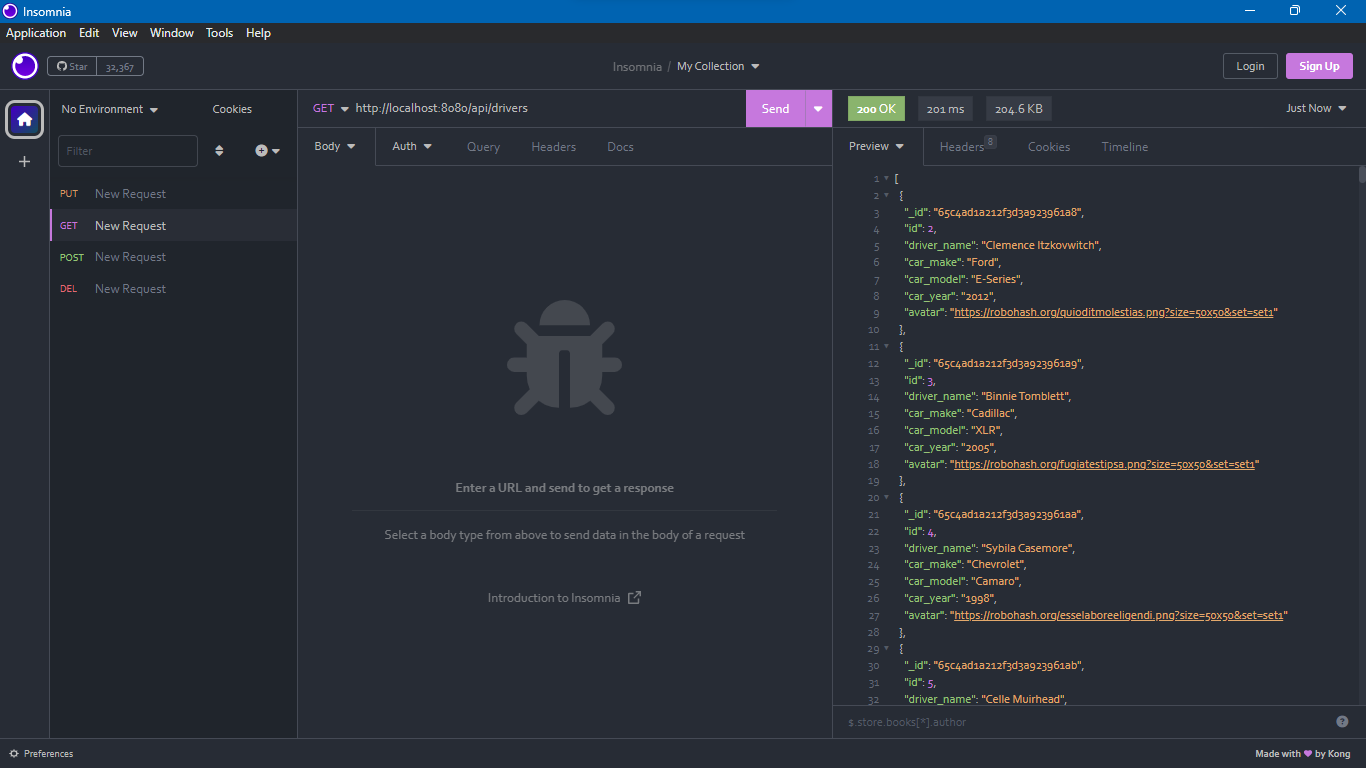
Task: Click the "Clemence Itzkovwitch" driver name value
Action: (1041, 245)
